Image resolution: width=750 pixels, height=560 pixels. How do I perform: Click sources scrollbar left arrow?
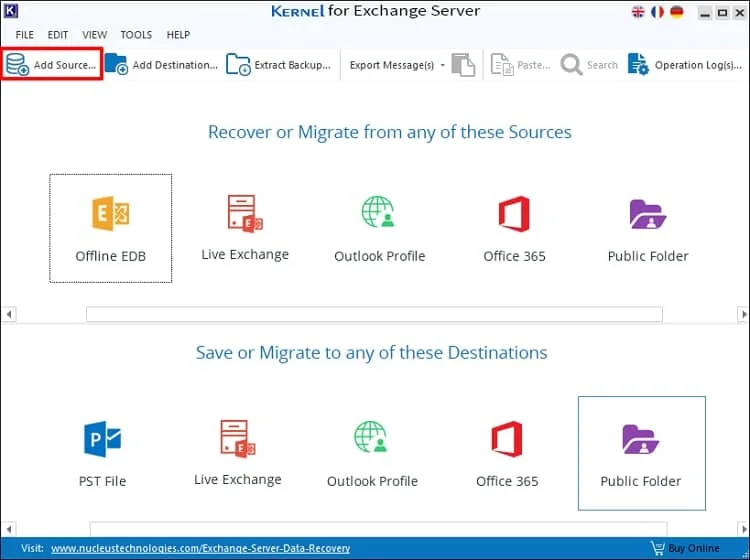tap(9, 315)
